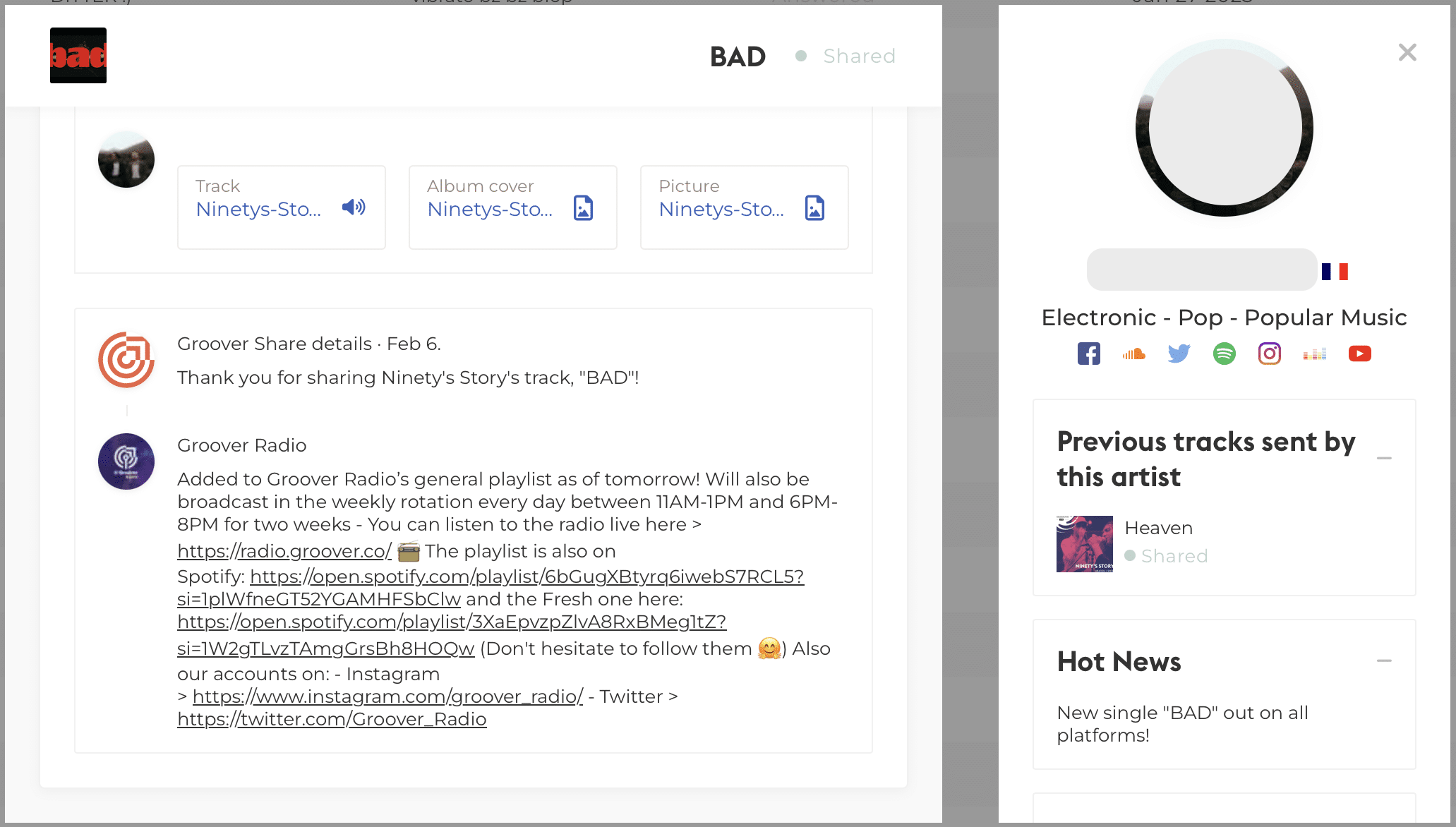Image resolution: width=1456 pixels, height=827 pixels.
Task: Click the Groover Radio sender name
Action: [241, 445]
